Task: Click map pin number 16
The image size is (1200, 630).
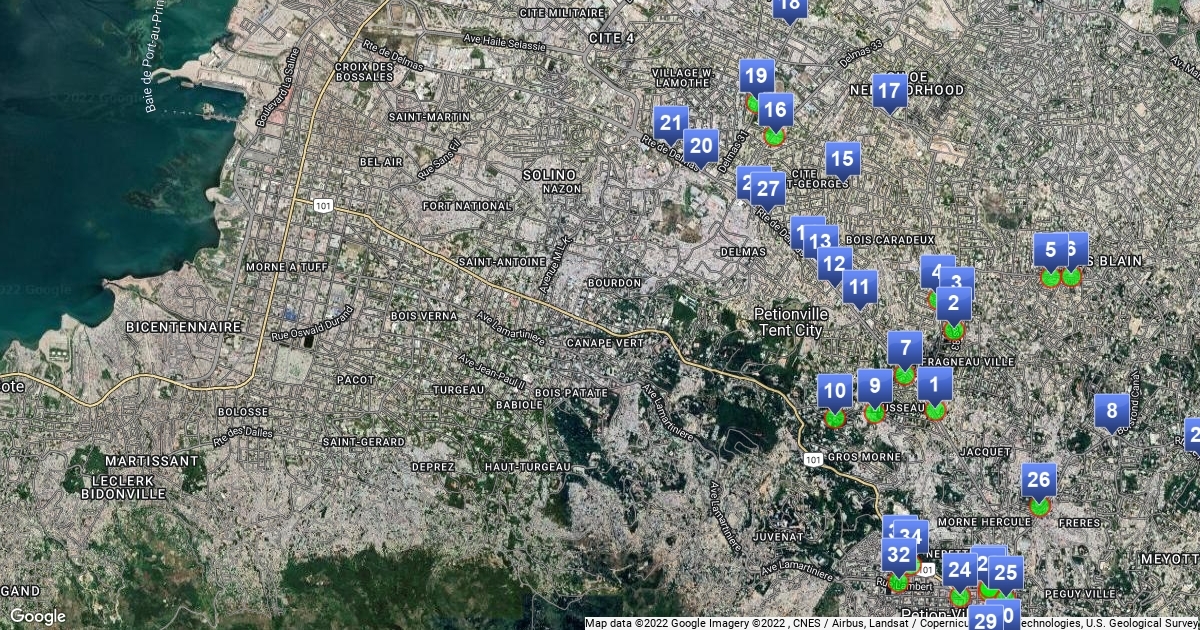Action: pos(775,109)
